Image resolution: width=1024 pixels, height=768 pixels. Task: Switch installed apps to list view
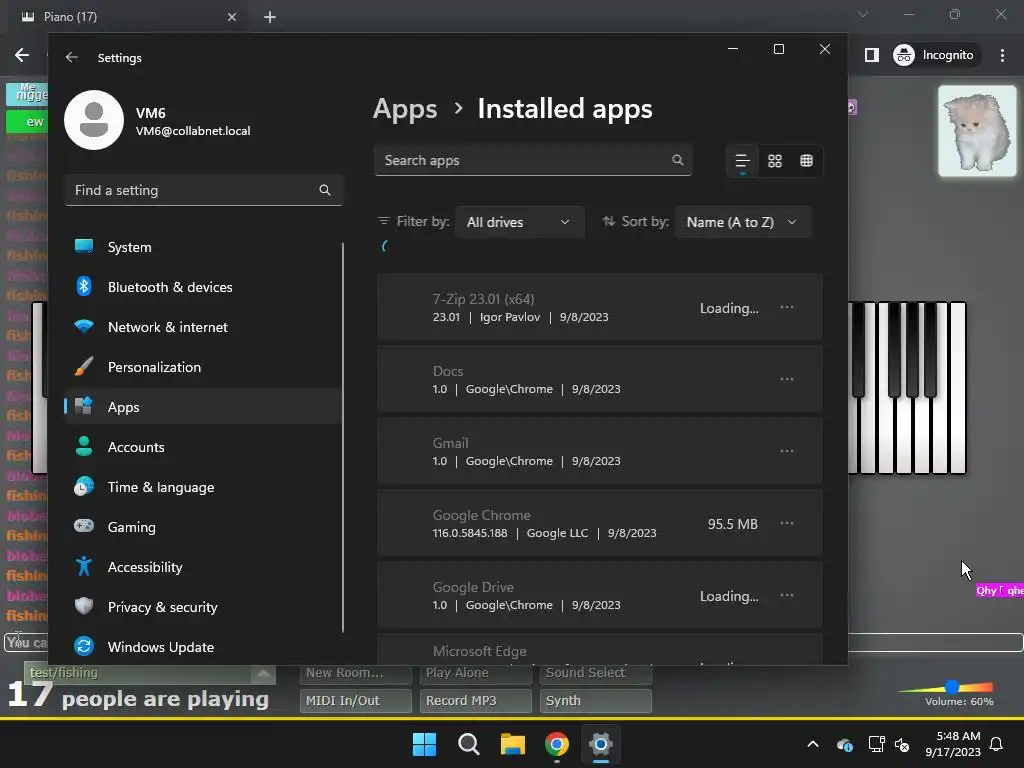tap(743, 161)
